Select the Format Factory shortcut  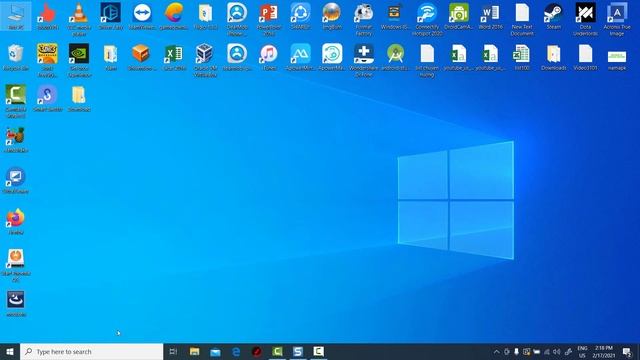coord(364,19)
